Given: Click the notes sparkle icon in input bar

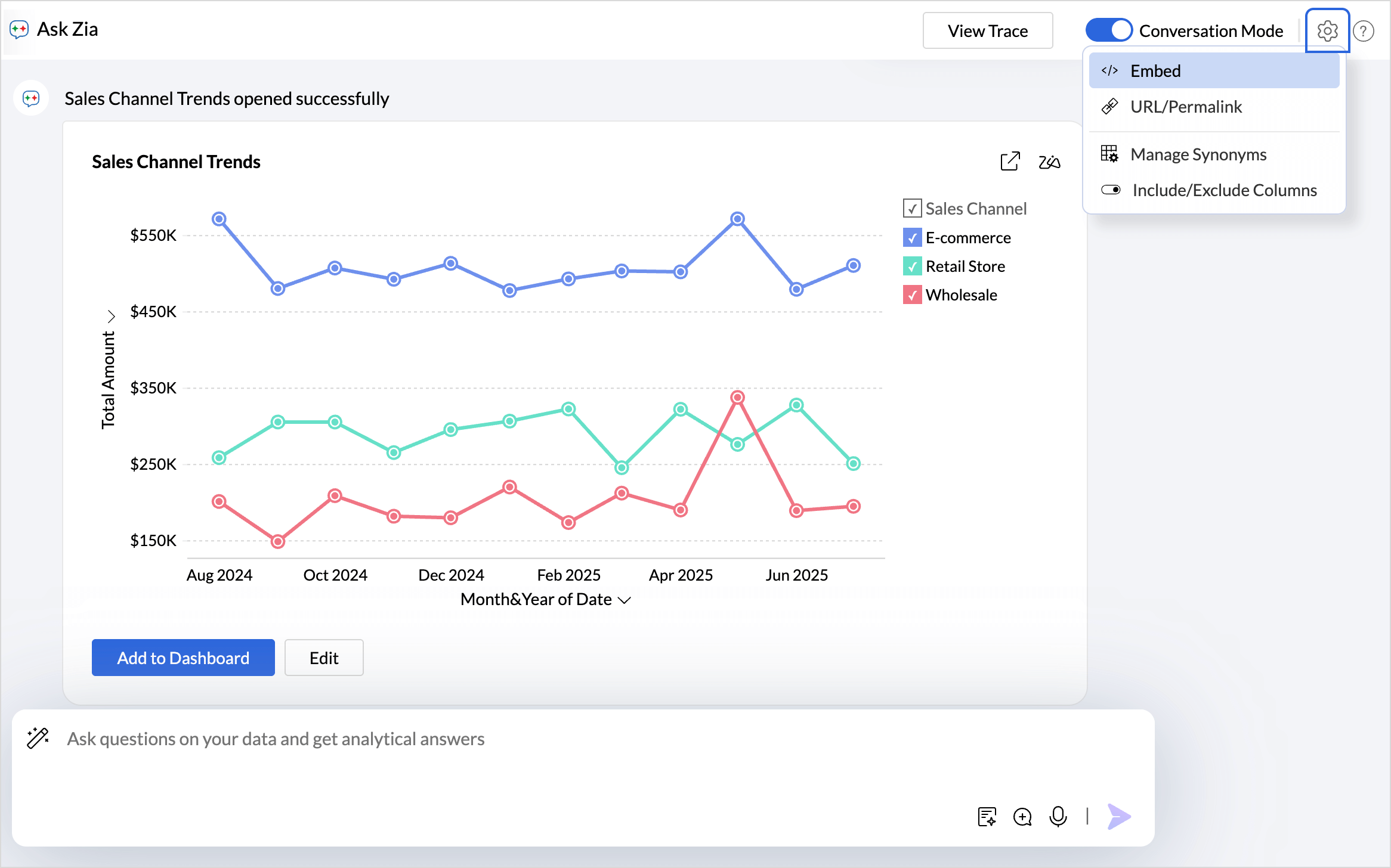Looking at the screenshot, I should pos(987,817).
